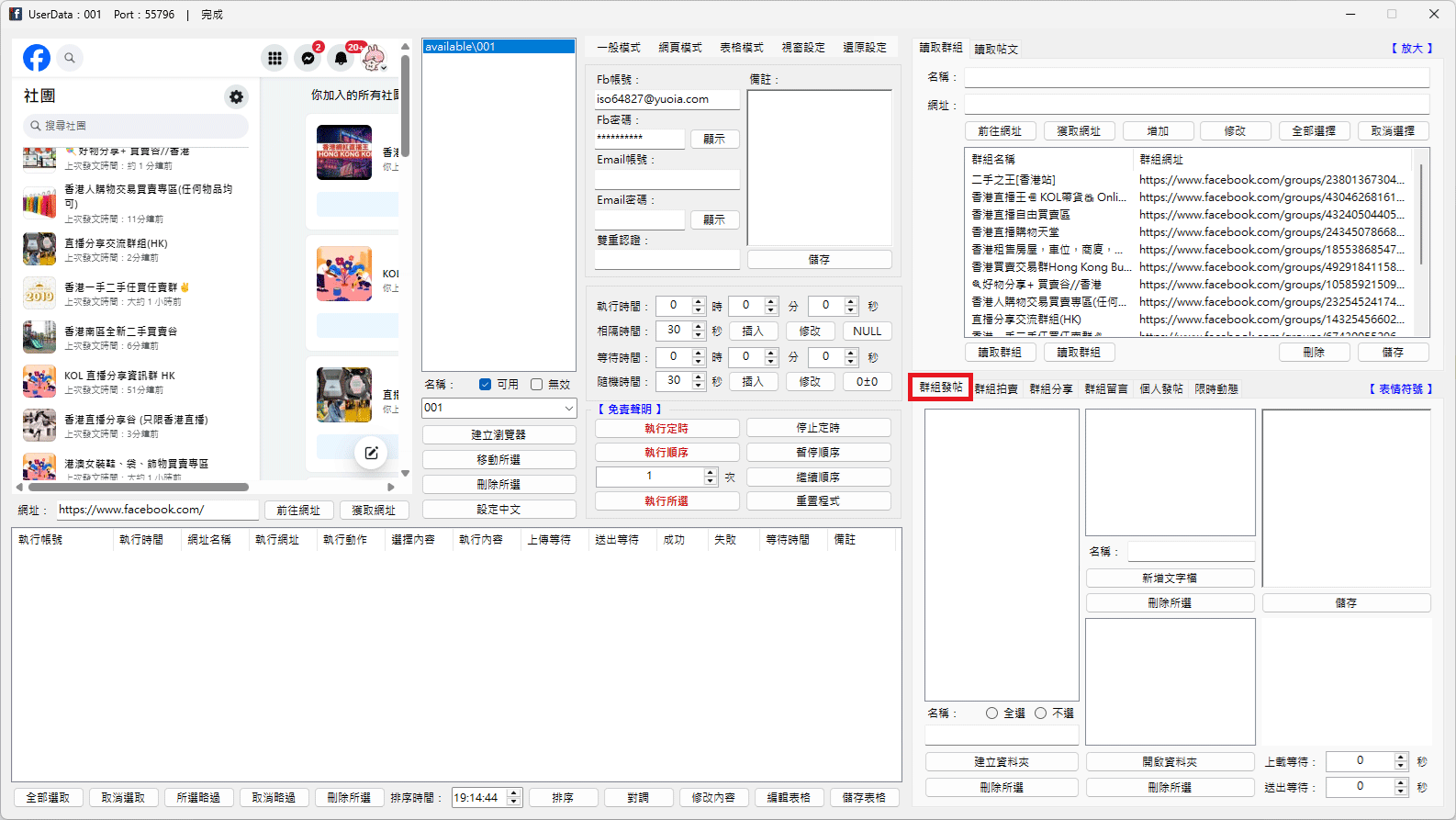Switch to the 表格模式 tab
The width and height of the screenshot is (1456, 820).
[x=742, y=48]
